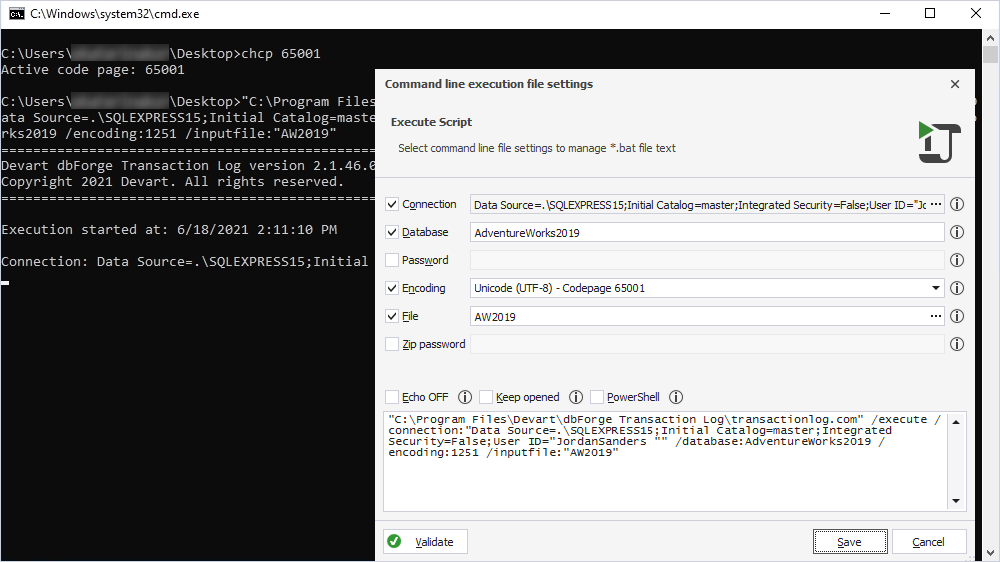This screenshot has width=1000, height=562.
Task: Uncheck the File checkbox
Action: coord(392,316)
